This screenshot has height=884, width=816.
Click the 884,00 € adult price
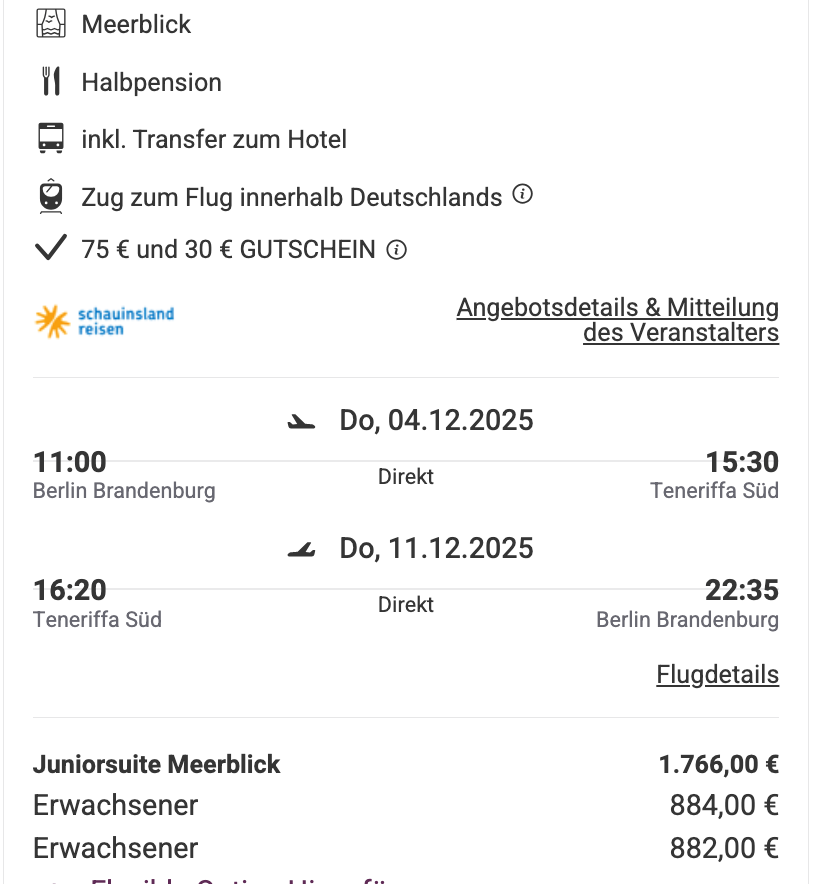point(724,805)
